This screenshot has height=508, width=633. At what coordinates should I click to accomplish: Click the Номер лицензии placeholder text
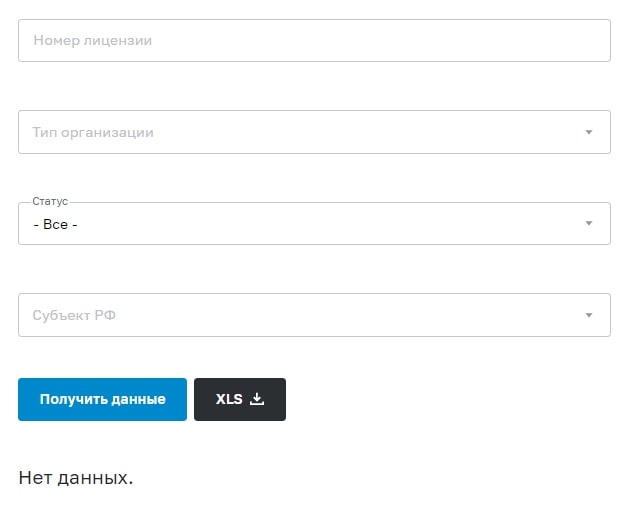(x=92, y=40)
